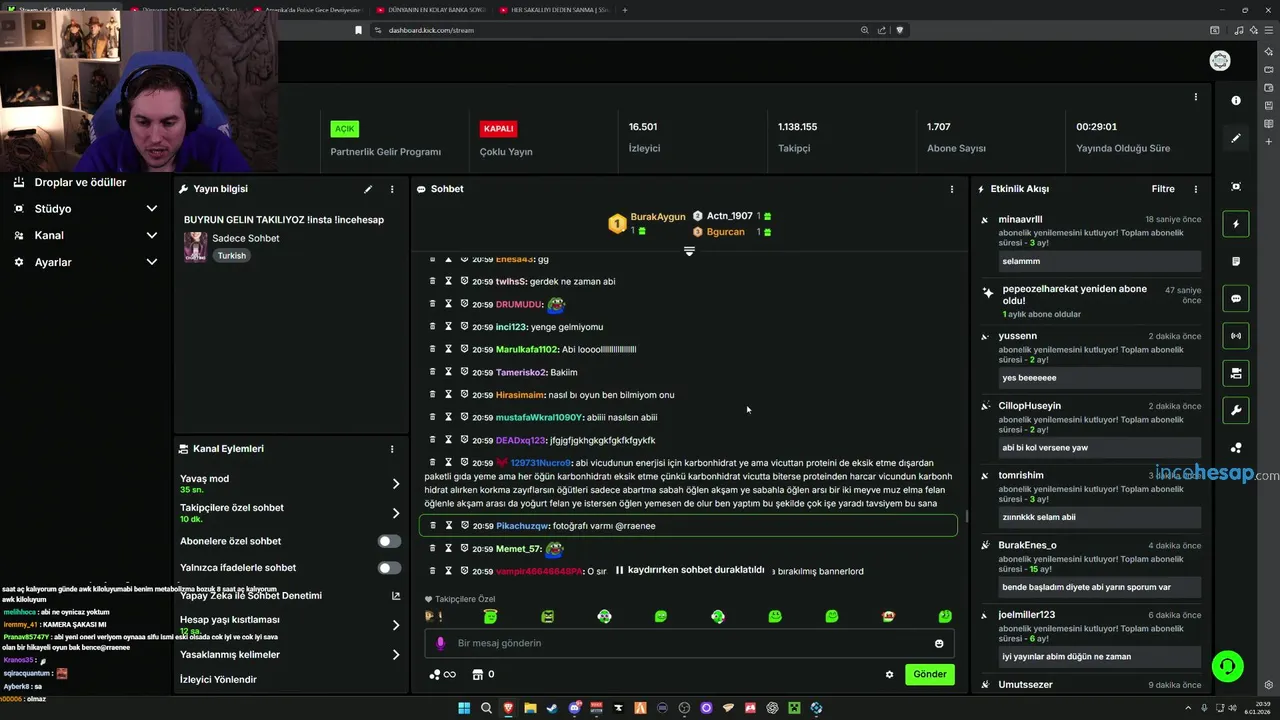Click the lightning activity icon in right sidebar
The width and height of the screenshot is (1280, 720).
point(1236,224)
